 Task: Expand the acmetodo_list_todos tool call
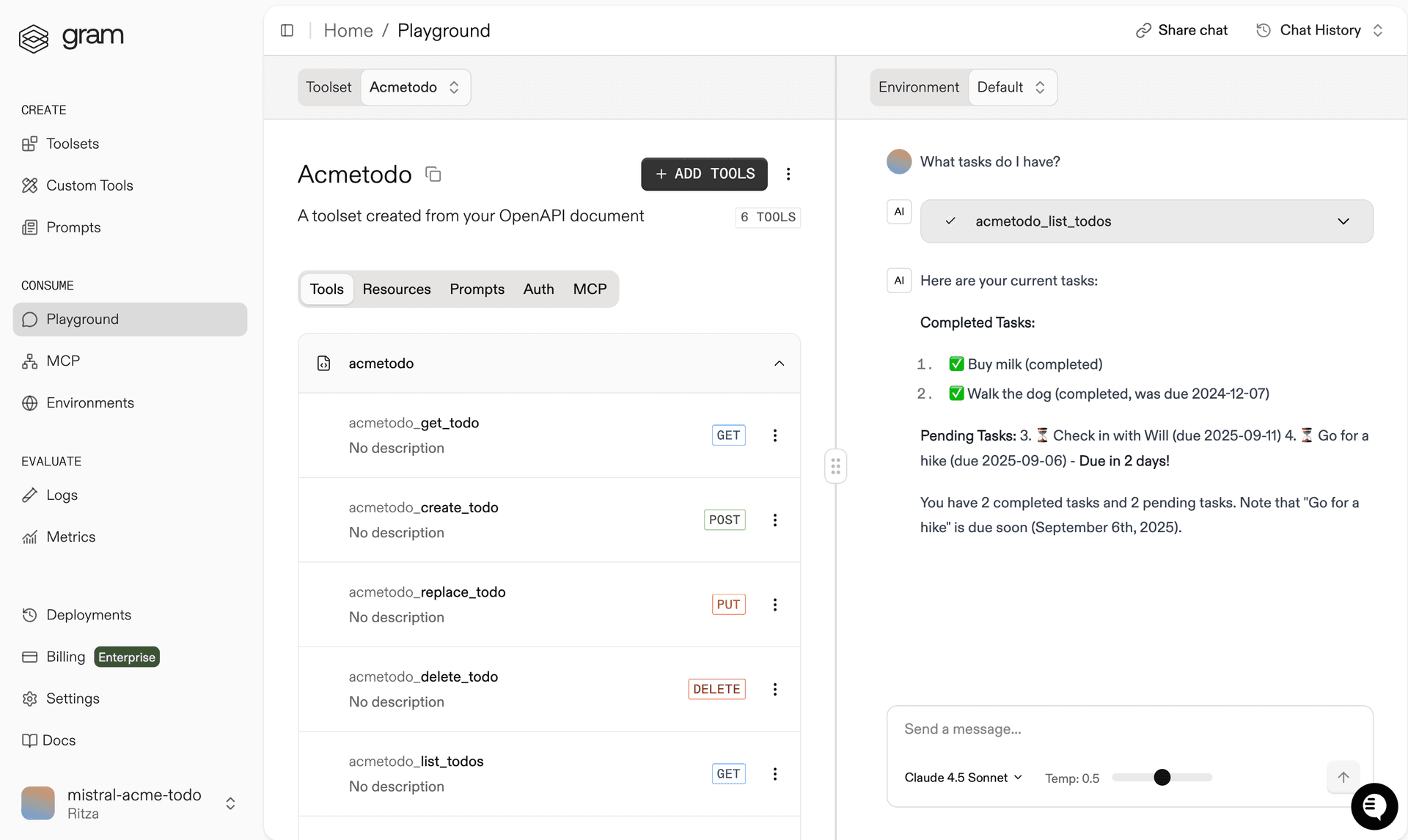(1343, 221)
